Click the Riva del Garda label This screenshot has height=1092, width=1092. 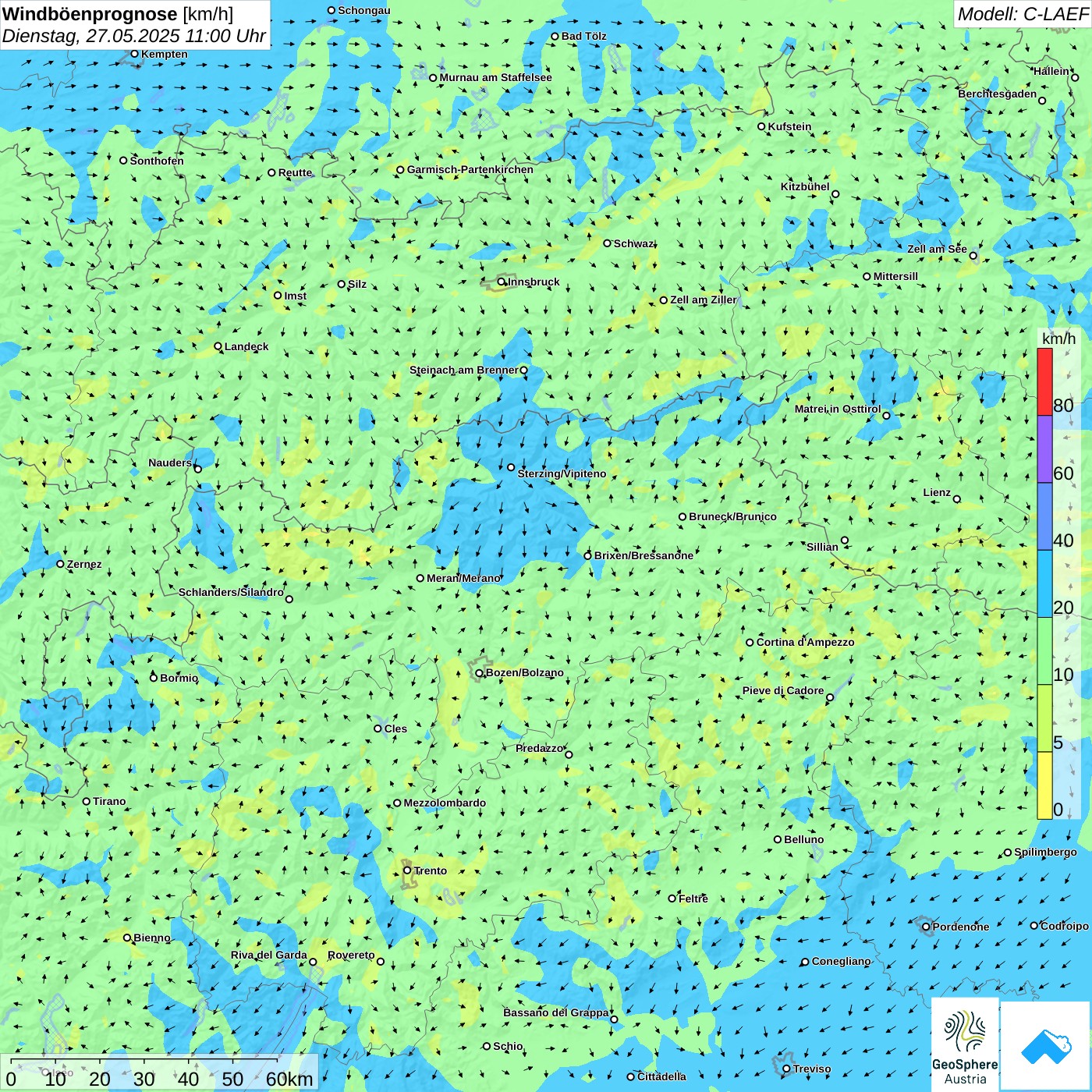[x=269, y=955]
